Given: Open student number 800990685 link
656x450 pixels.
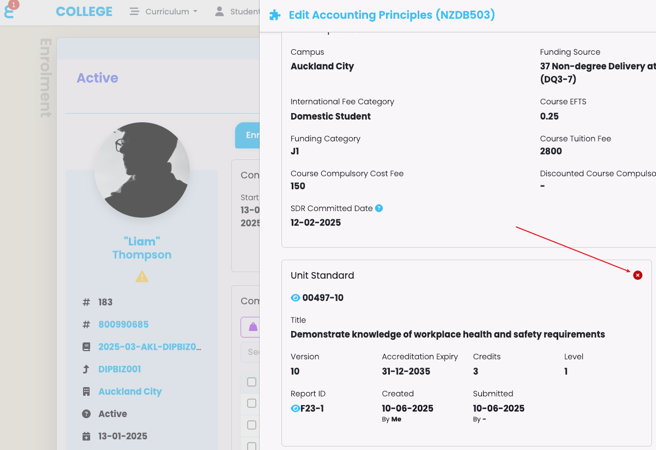Looking at the screenshot, I should (123, 325).
